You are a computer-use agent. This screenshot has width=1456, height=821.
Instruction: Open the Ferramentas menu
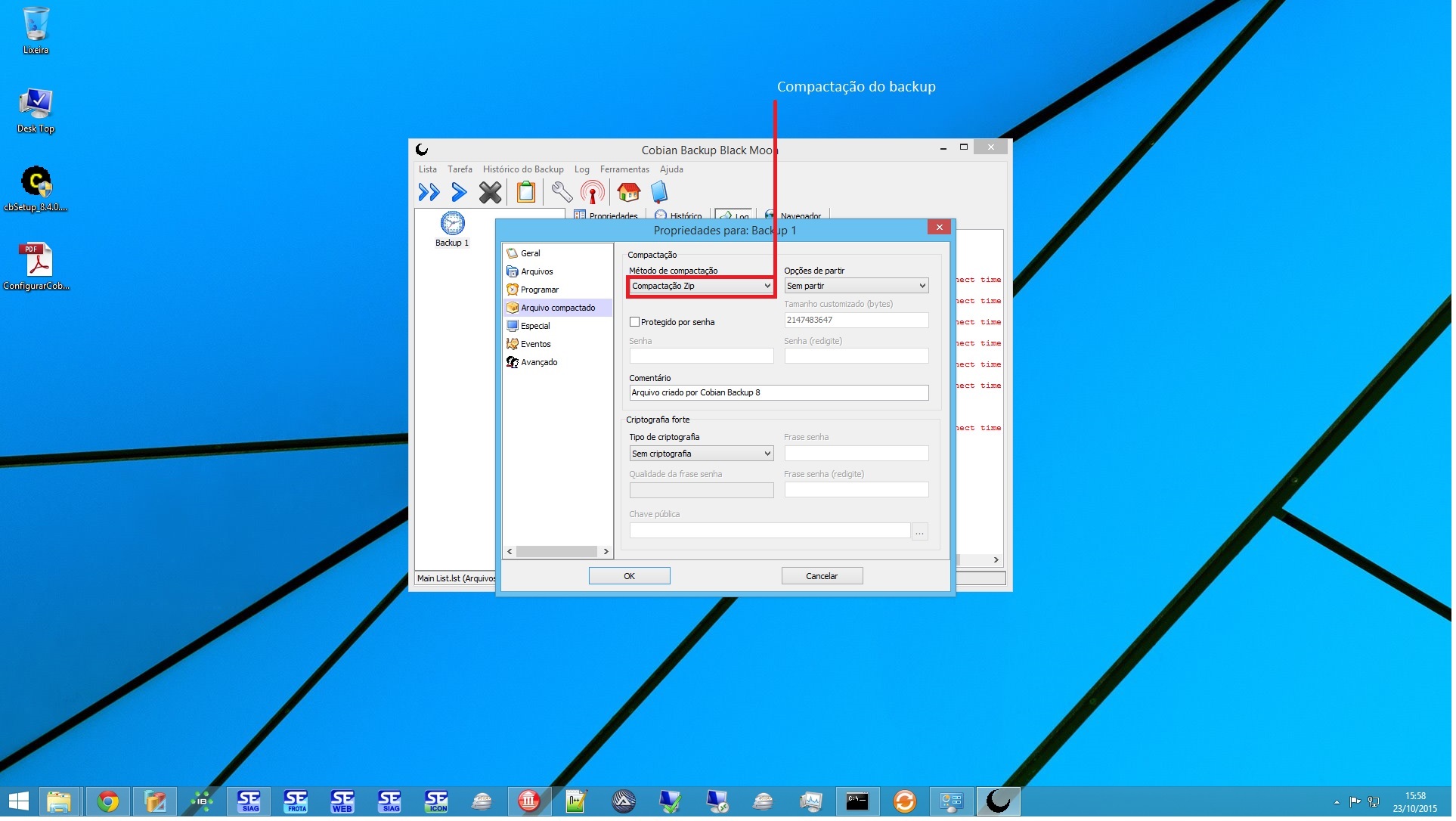[x=626, y=170]
